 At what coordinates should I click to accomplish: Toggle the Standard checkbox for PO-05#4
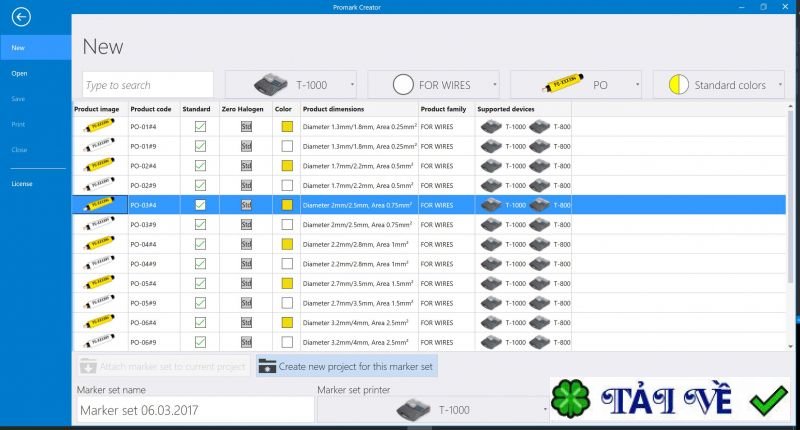pos(201,283)
